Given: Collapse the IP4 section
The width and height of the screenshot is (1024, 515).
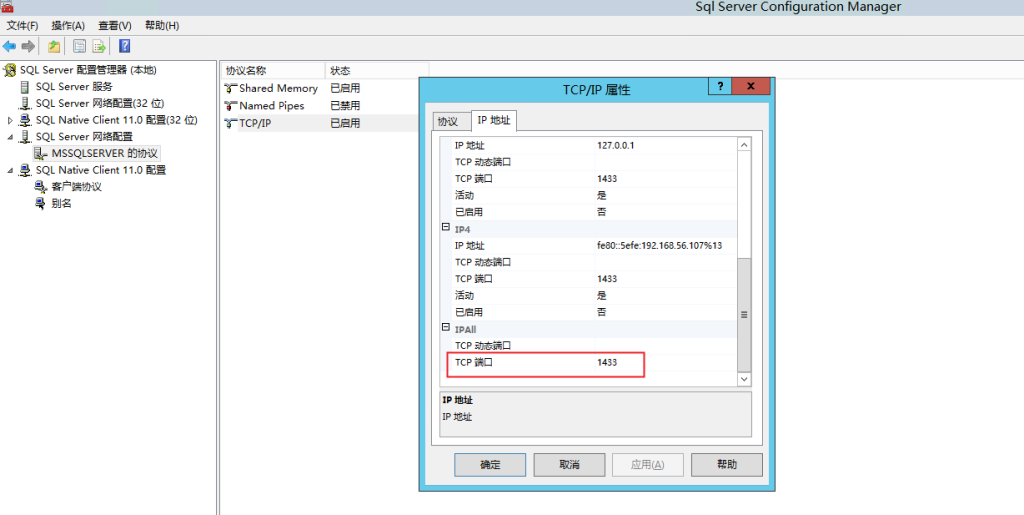Looking at the screenshot, I should [445, 228].
